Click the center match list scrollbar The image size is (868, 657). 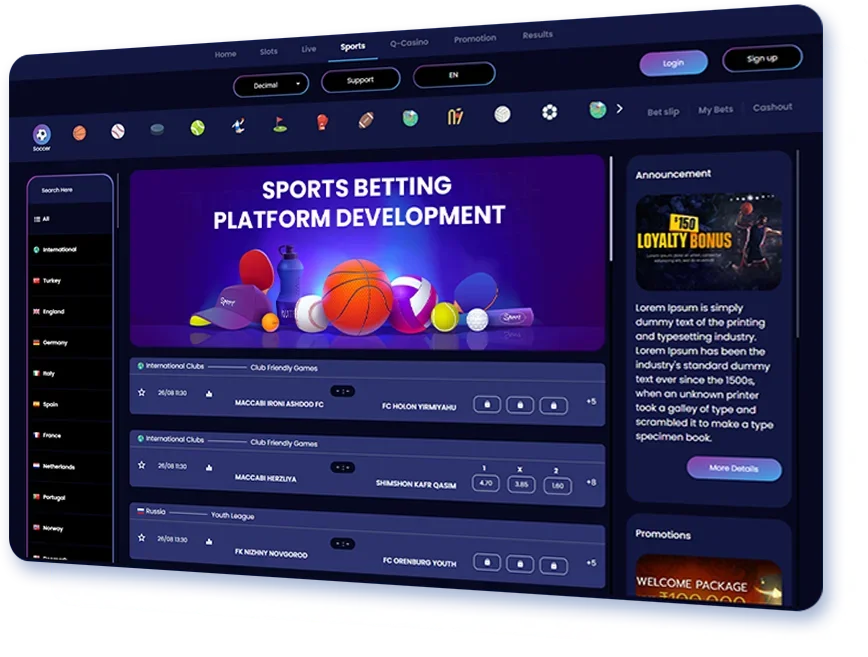[611, 208]
